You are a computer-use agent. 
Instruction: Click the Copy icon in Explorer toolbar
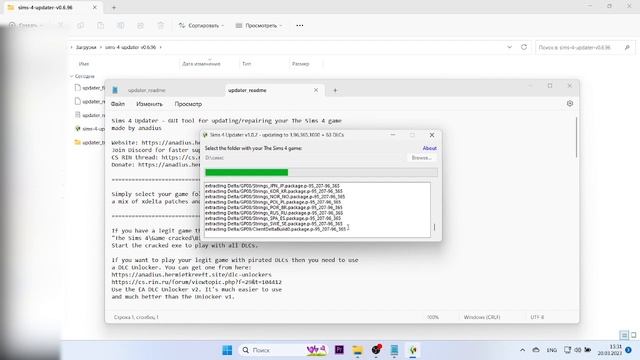click(80, 25)
